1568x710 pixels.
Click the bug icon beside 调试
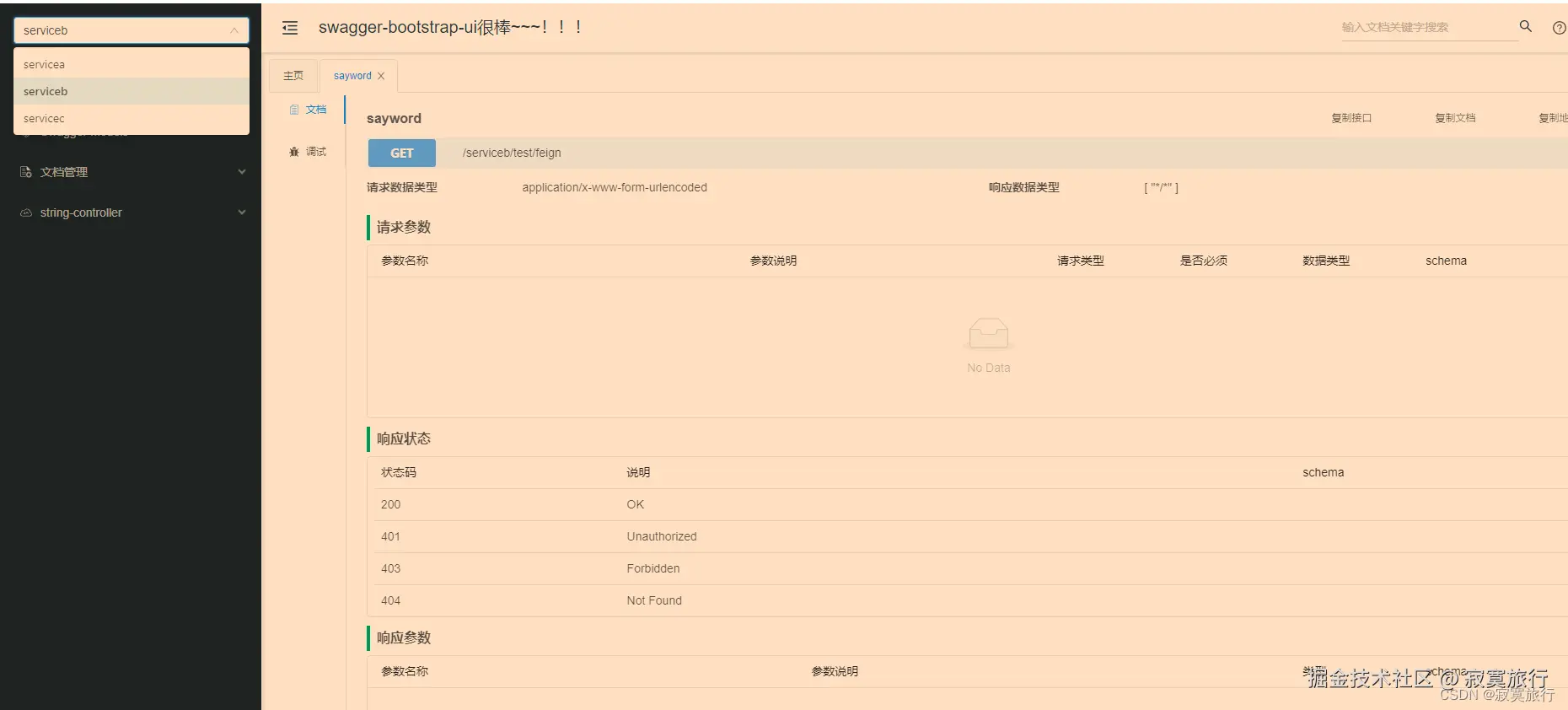294,152
